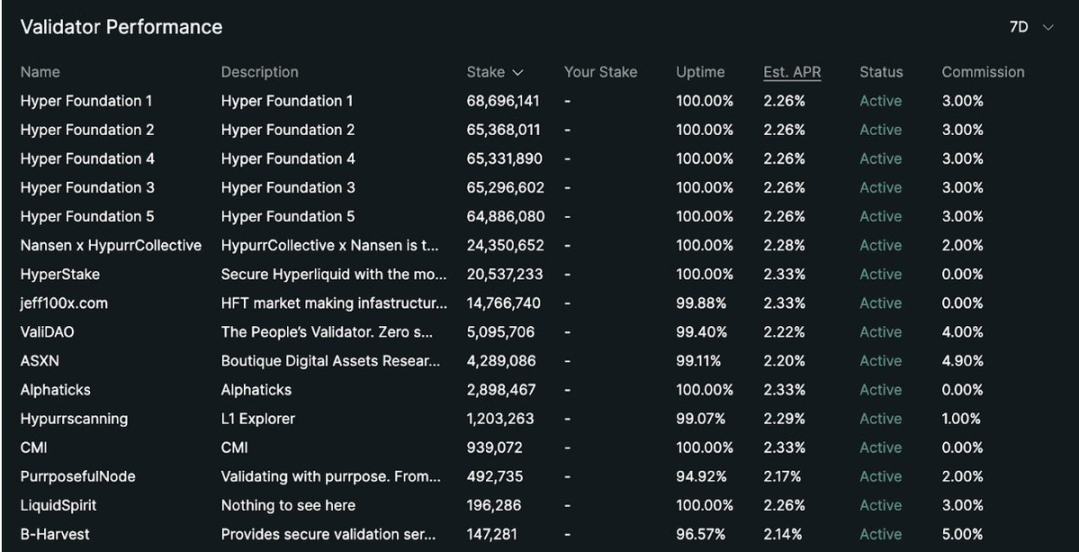This screenshot has height=552, width=1079.
Task: Click the jeff100x.com validator name
Action: tap(64, 303)
